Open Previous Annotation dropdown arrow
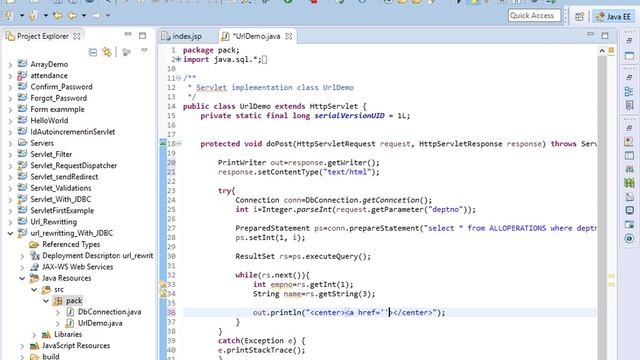Screen dimensions: 640x360 [x=45, y=16]
